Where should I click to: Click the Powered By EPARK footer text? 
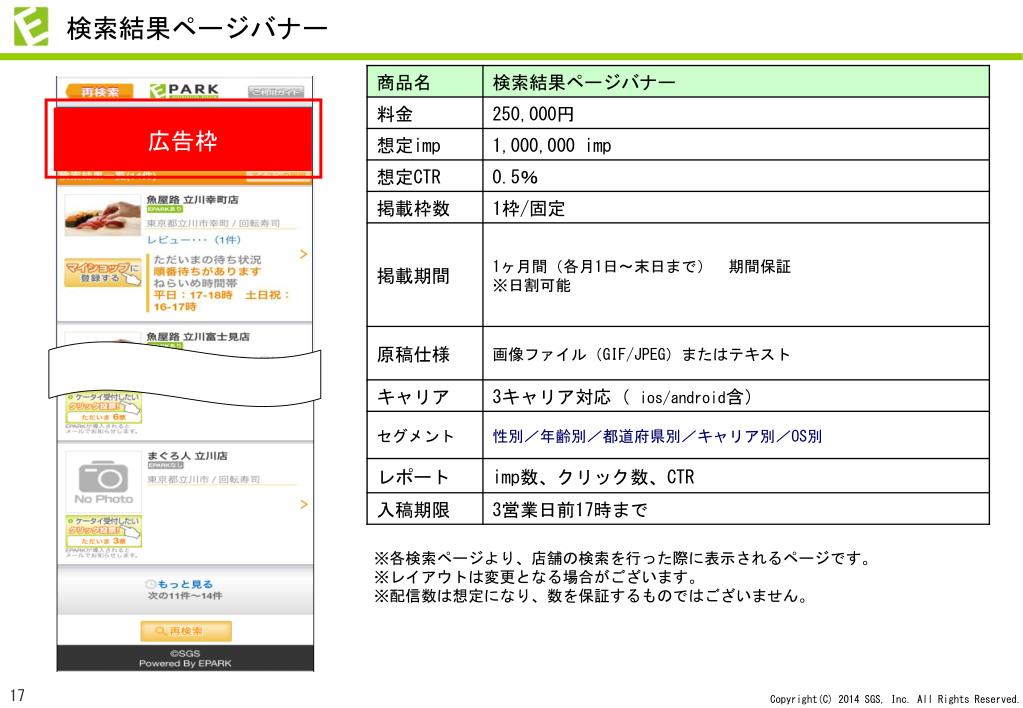(185, 664)
